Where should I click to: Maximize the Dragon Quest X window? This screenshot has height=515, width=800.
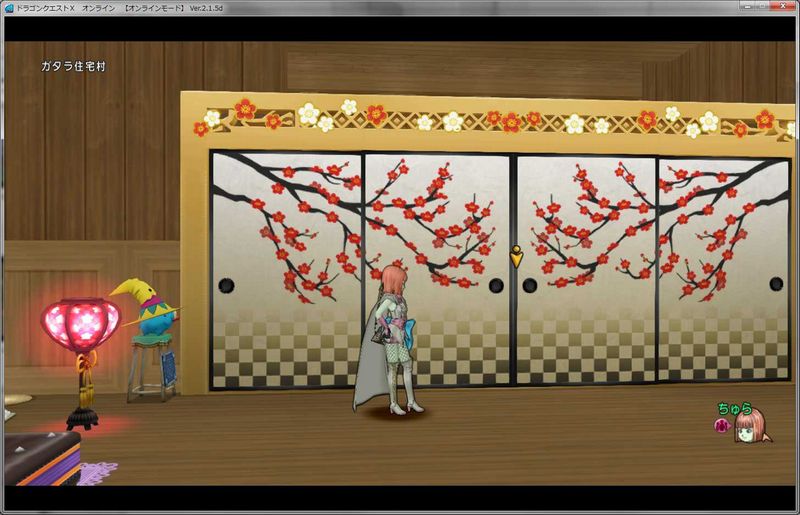click(763, 6)
